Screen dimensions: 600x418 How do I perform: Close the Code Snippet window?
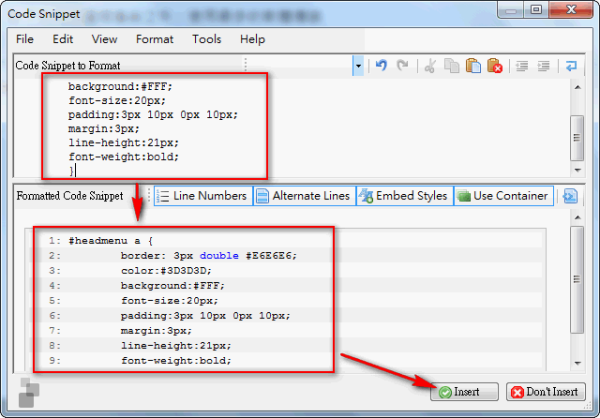coord(571,10)
